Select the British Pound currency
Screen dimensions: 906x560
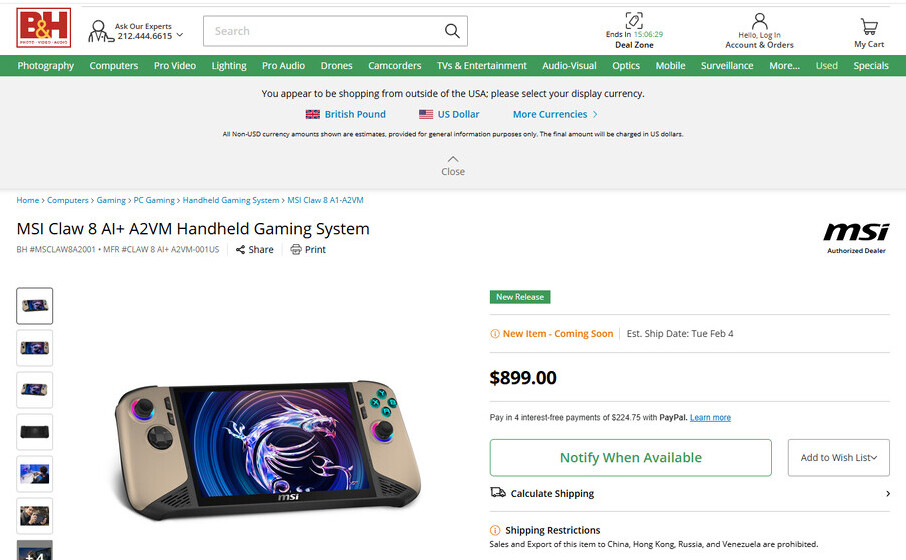(346, 114)
